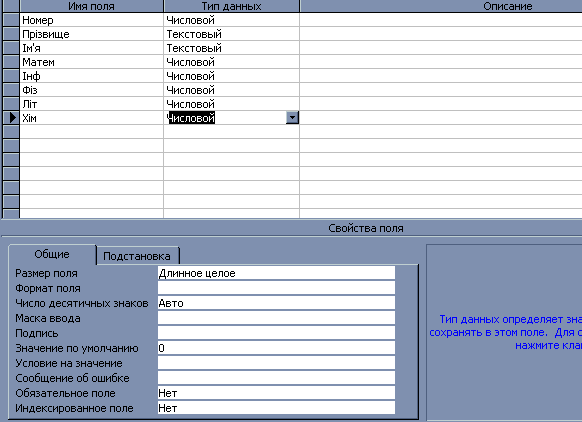
Task: Click the row selector of Матем
Action: [11, 62]
